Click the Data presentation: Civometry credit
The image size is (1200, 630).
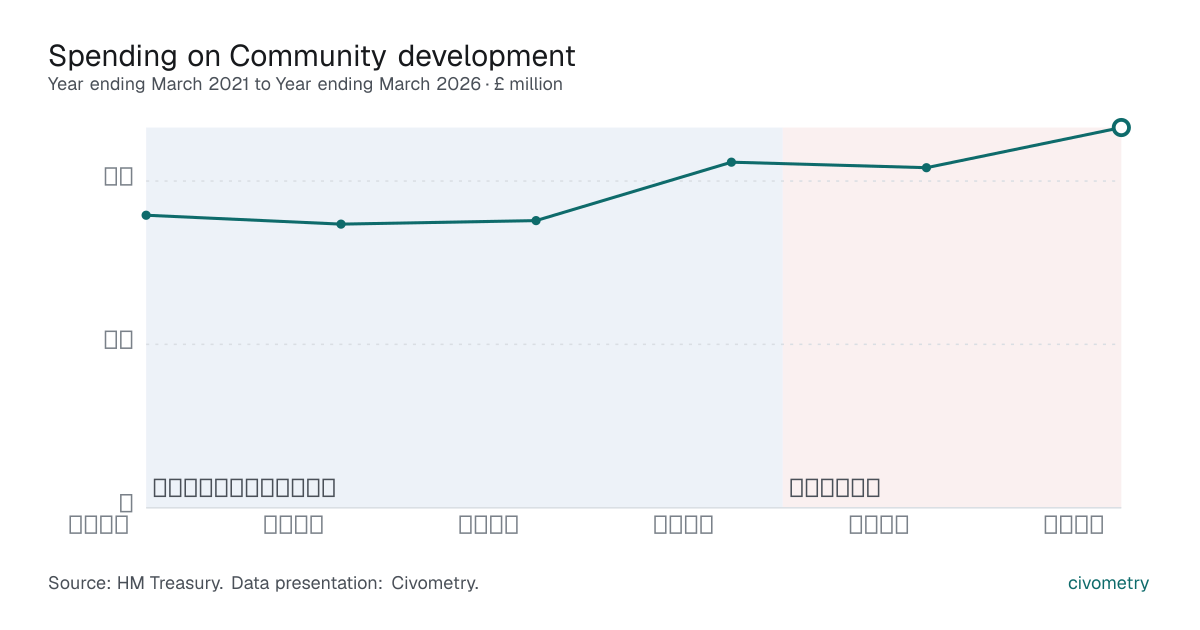coord(355,583)
